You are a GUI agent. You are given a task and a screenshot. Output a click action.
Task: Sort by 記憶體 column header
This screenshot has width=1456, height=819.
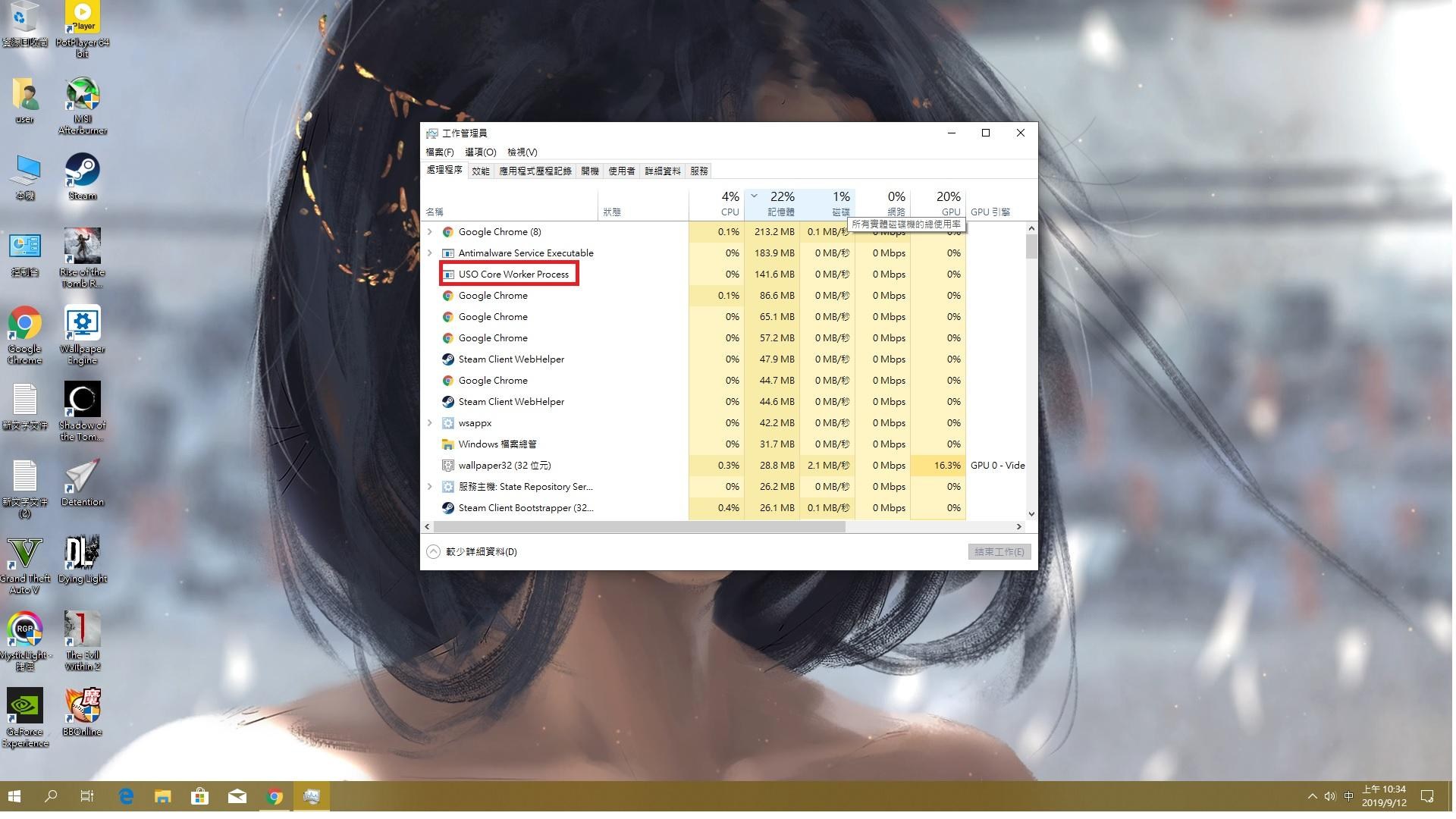[772, 204]
